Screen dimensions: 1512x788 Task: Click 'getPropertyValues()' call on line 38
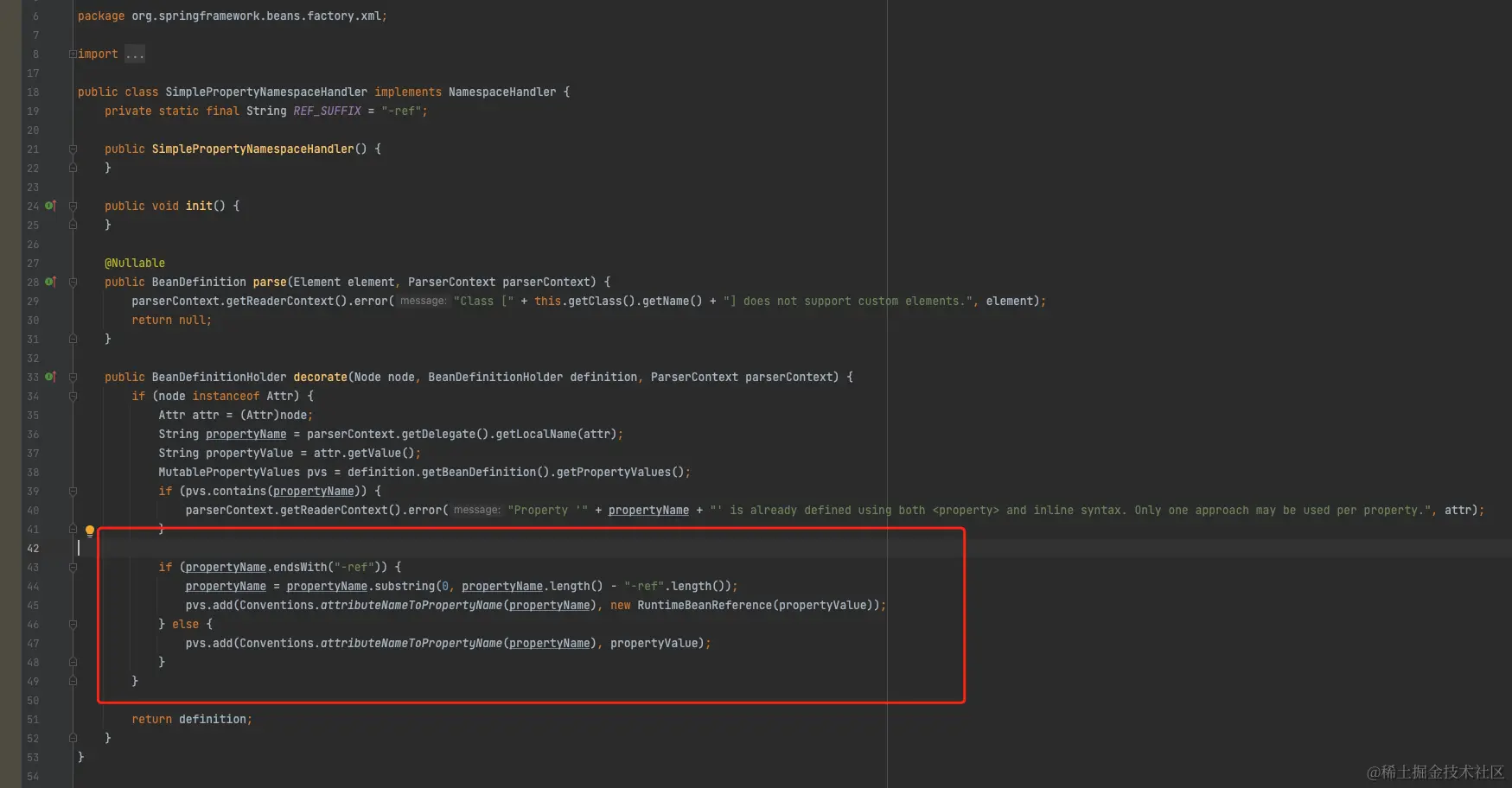(x=620, y=472)
